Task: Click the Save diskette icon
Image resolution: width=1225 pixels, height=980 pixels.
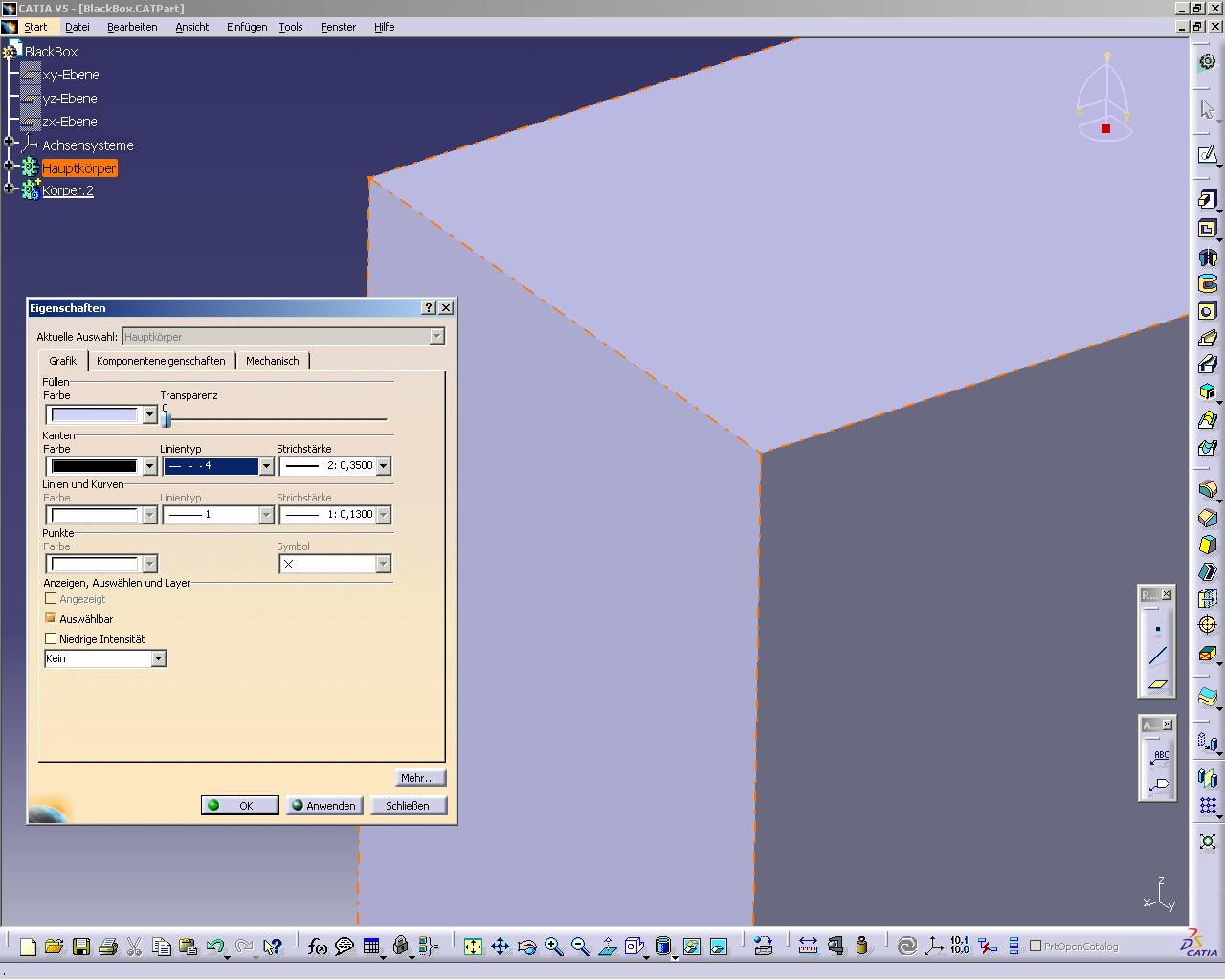Action: pos(81,947)
